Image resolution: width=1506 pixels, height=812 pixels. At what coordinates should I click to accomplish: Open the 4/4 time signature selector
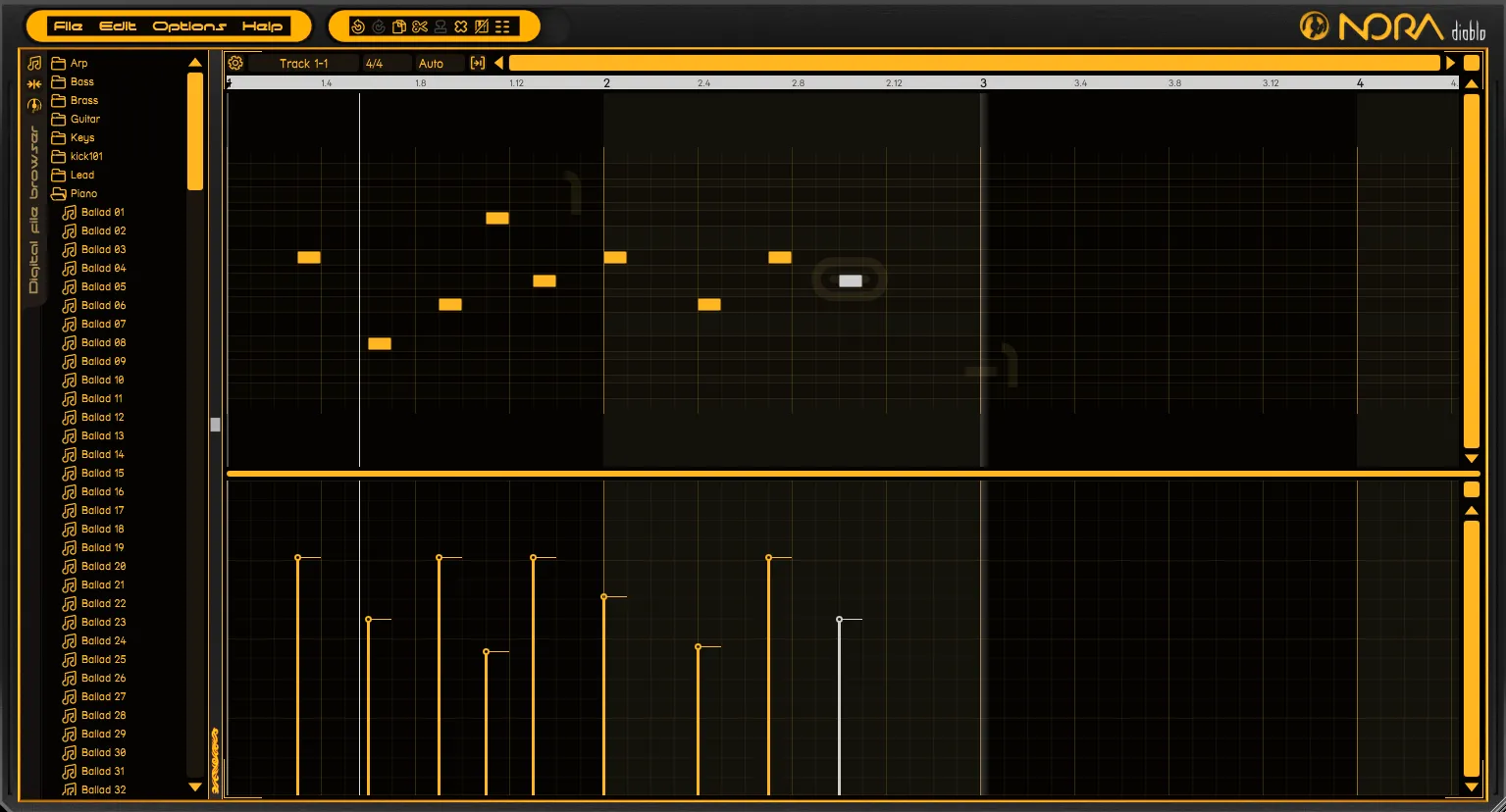point(373,63)
